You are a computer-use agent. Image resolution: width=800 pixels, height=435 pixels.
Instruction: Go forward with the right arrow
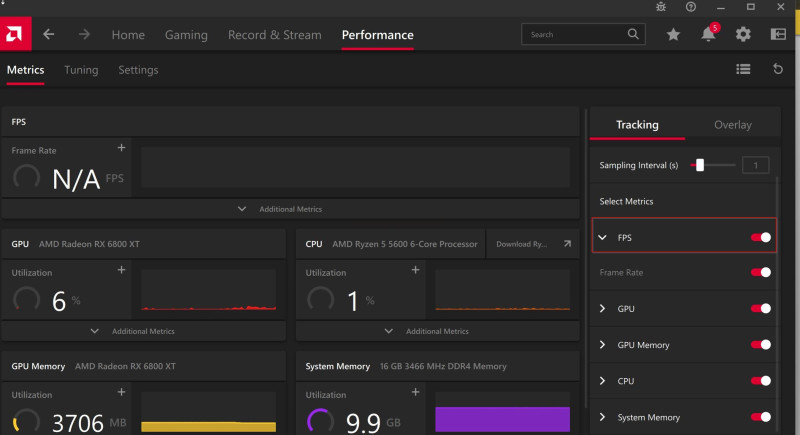(84, 34)
